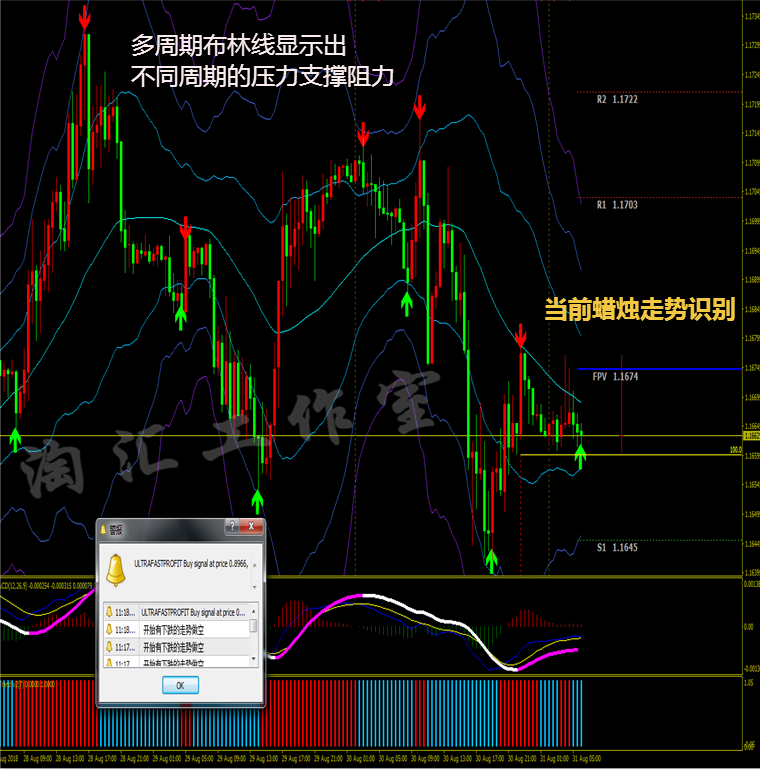Screen dimensions: 760x770
Task: Click OK in the alert dialog
Action: point(180,685)
